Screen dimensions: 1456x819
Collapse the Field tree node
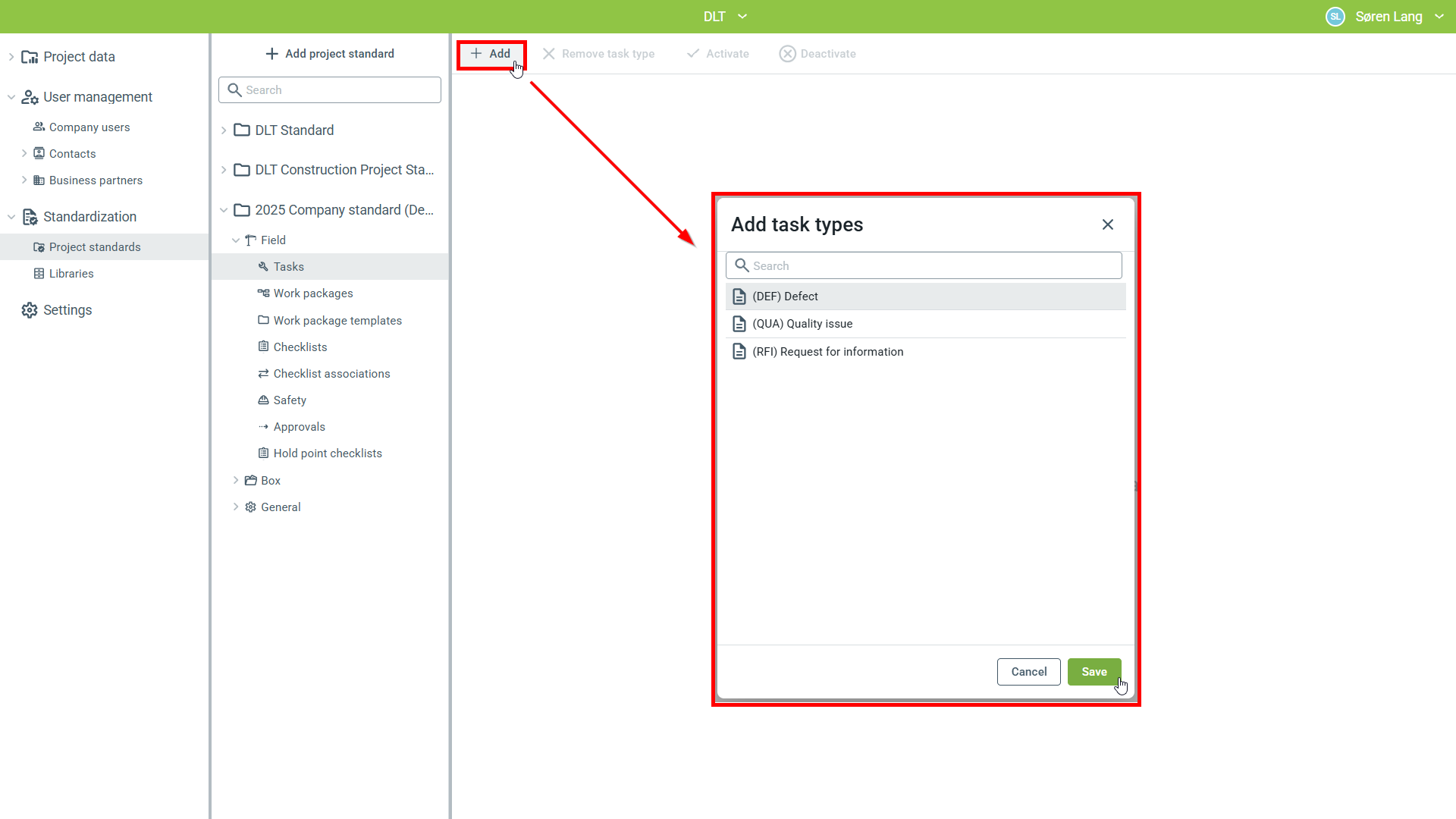point(236,240)
